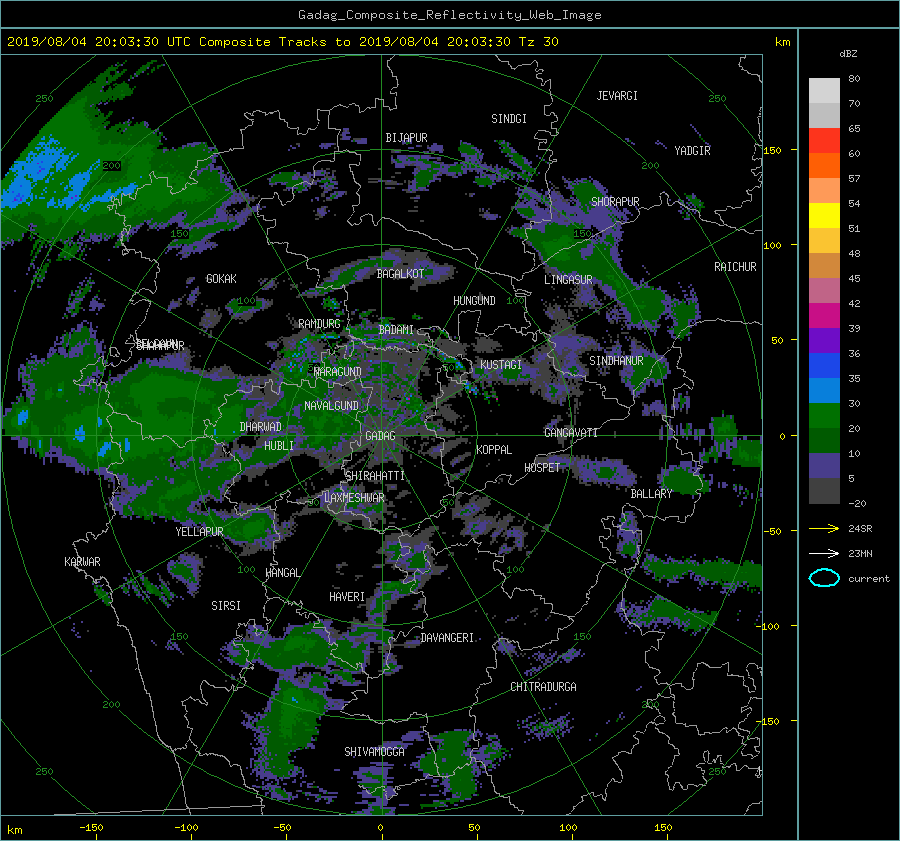Click the 'GOKAK' city label
The image size is (900, 841).
click(x=221, y=279)
